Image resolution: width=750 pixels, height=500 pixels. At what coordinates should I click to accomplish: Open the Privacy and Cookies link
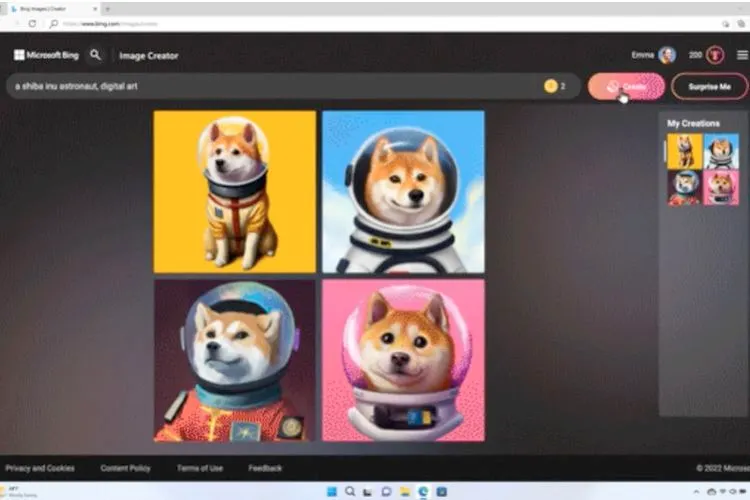(40, 468)
